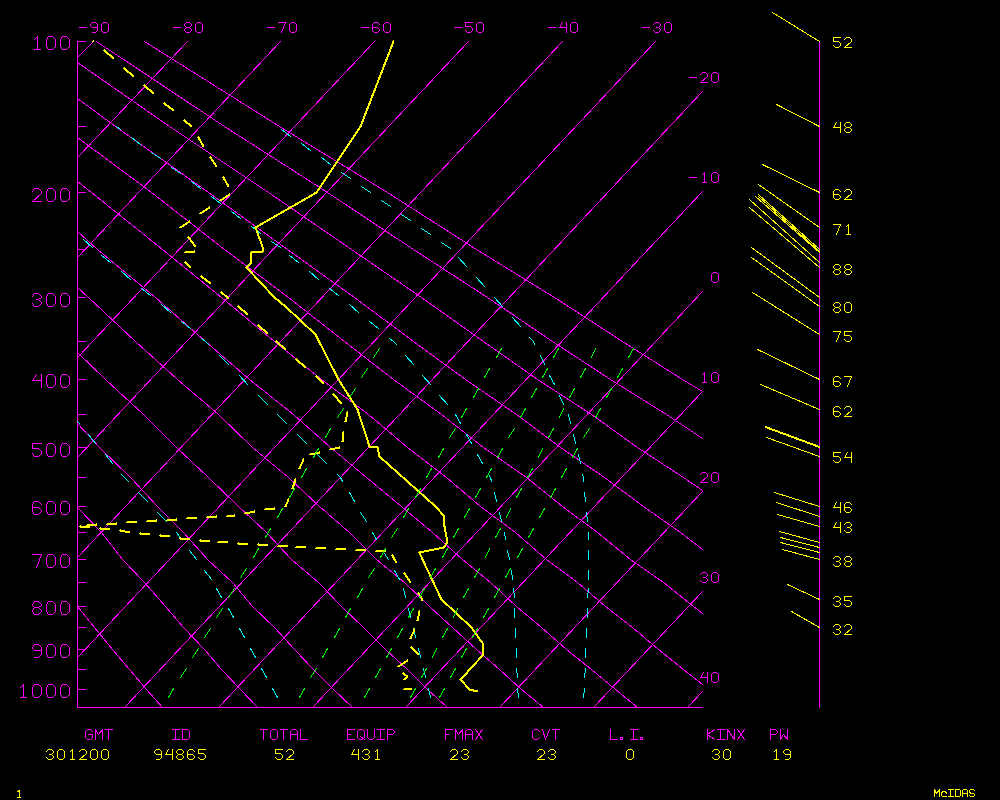Click the 700 pressure level label
1000x800 pixels.
click(52, 560)
